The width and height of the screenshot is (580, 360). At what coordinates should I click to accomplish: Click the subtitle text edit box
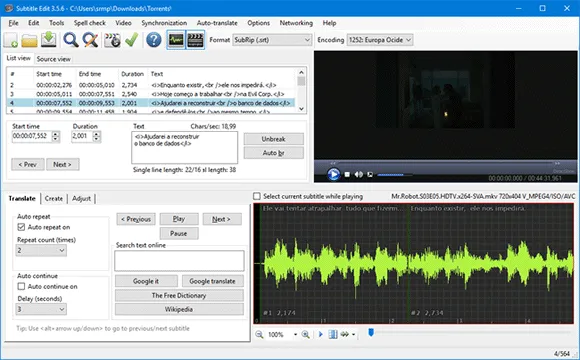click(x=185, y=147)
